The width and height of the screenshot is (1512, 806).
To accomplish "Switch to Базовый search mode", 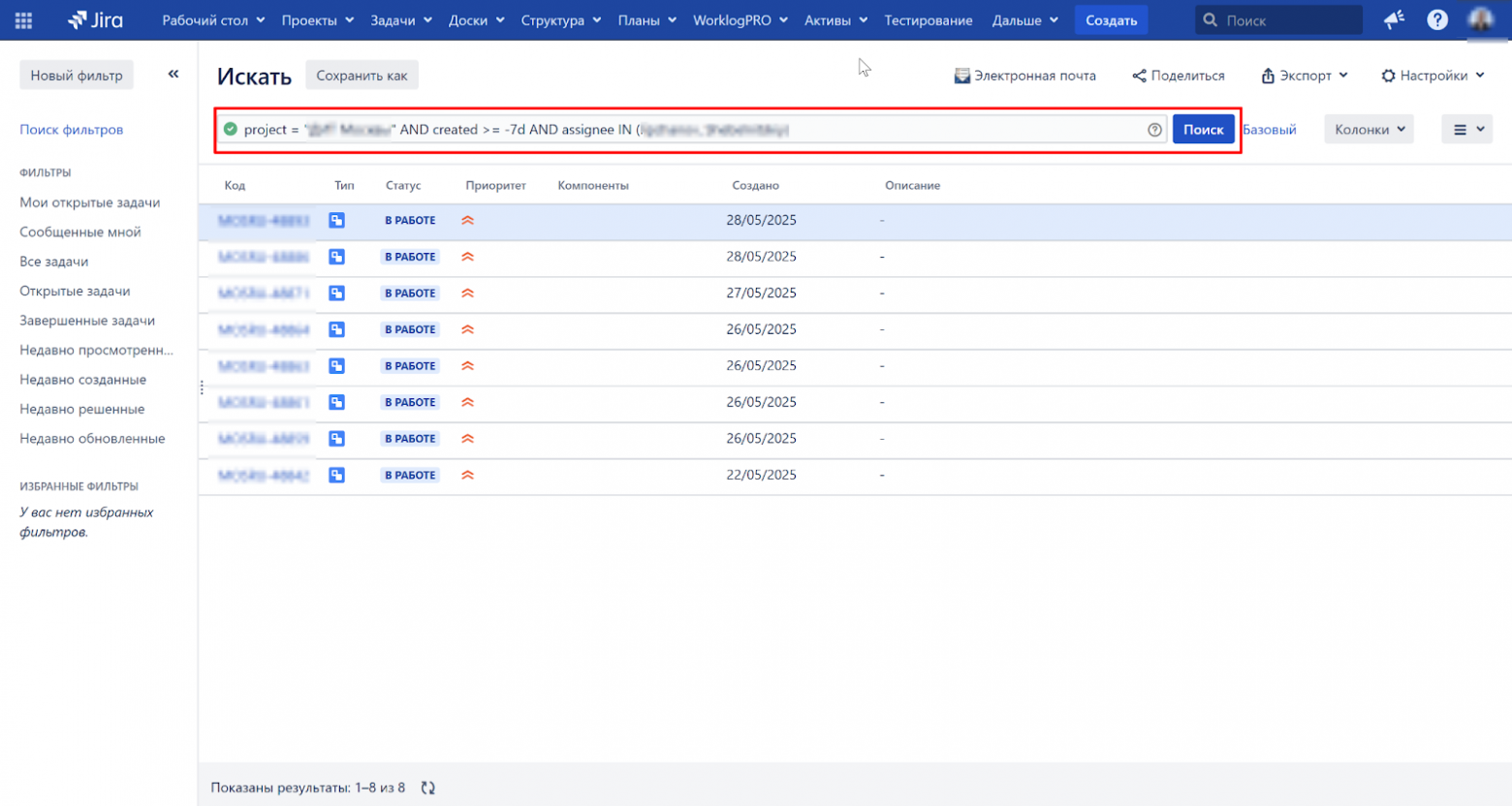I will point(1270,128).
